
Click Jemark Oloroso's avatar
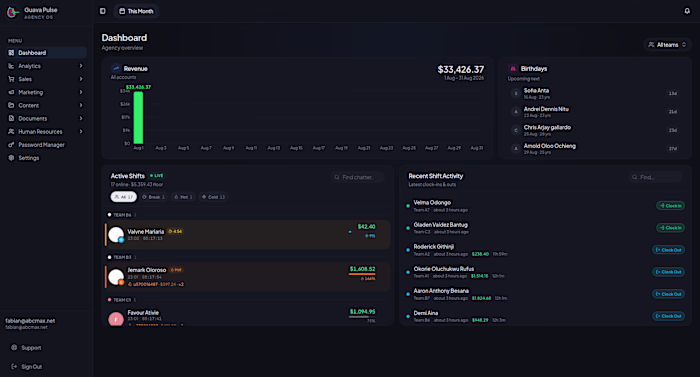point(116,276)
